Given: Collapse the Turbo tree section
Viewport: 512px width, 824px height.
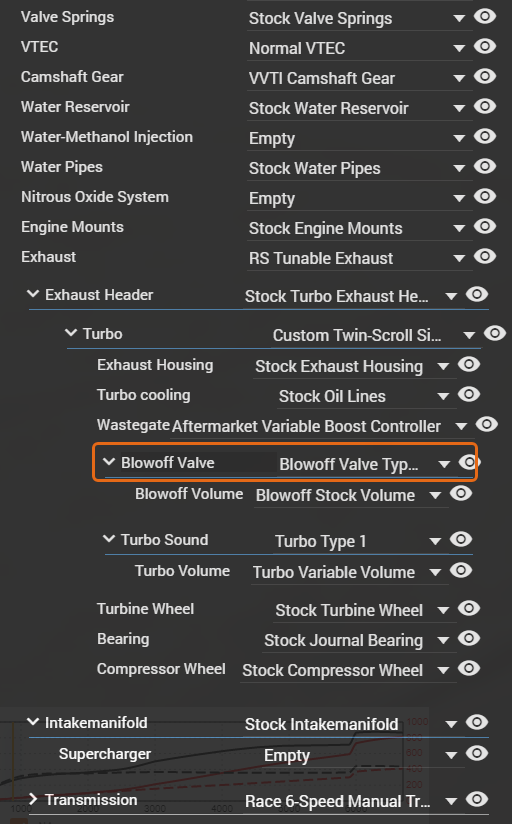Looking at the screenshot, I should pos(71,333).
